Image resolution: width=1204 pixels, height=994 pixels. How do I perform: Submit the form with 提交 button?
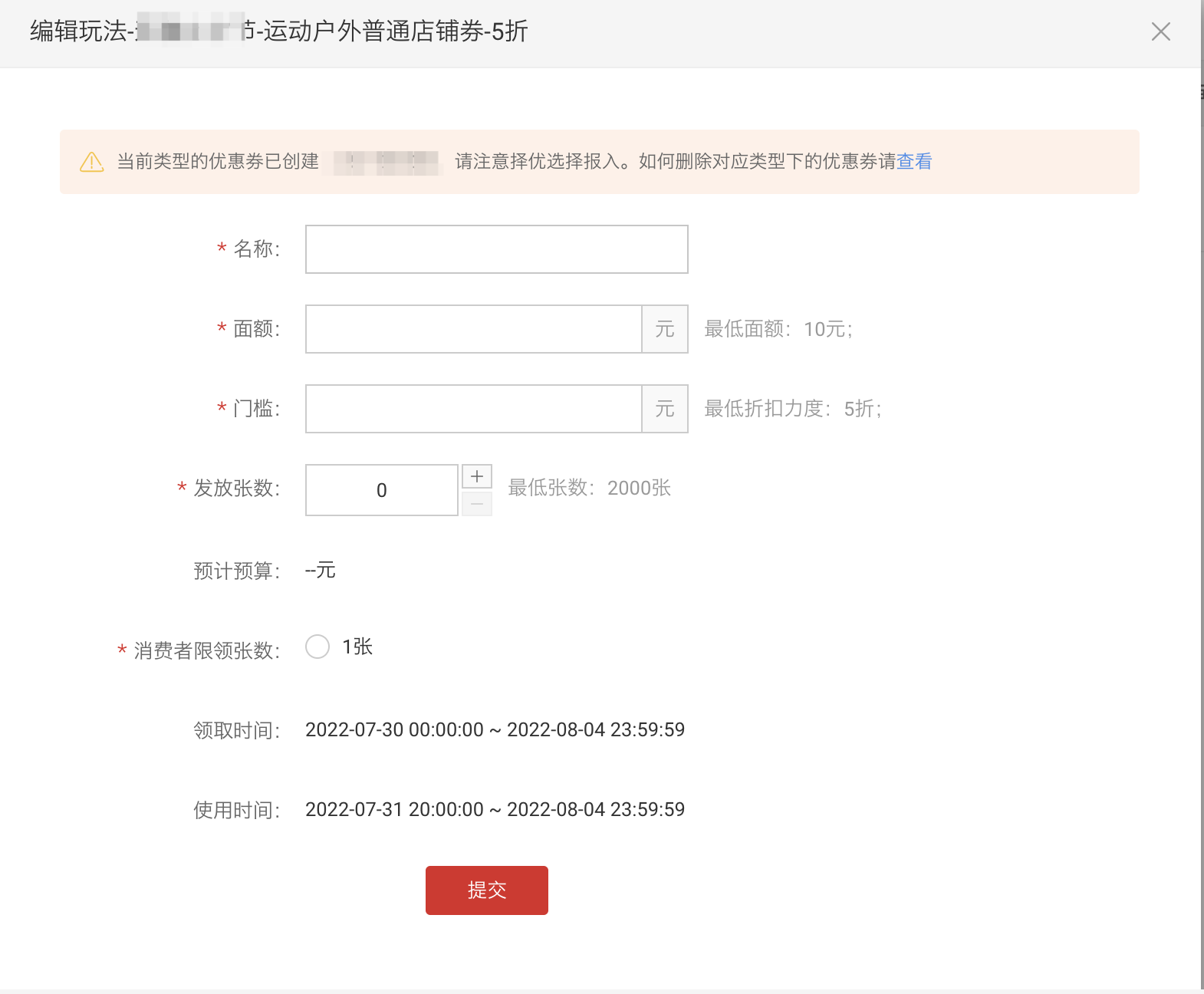tap(487, 890)
